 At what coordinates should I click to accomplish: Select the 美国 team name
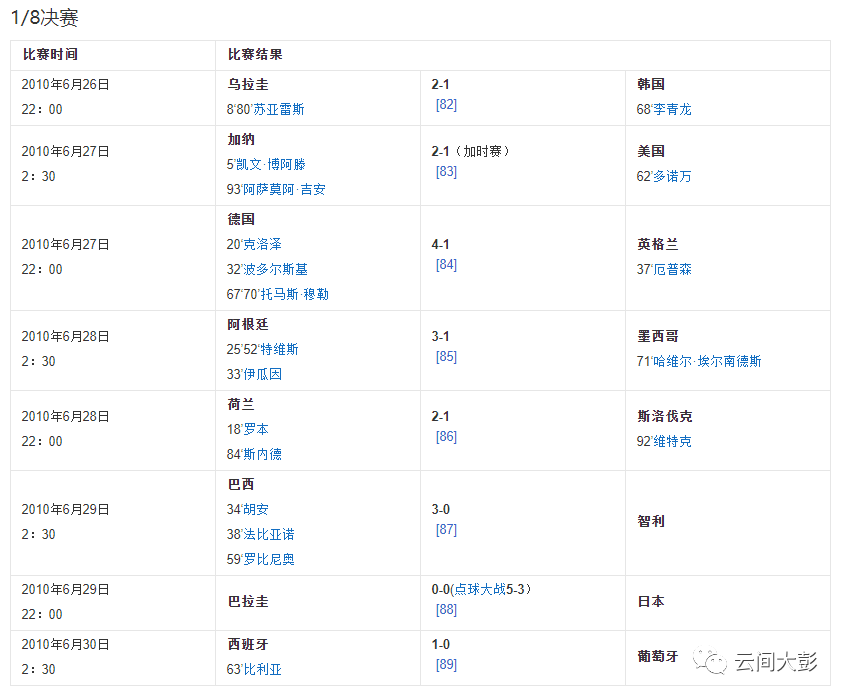pyautogui.click(x=651, y=151)
